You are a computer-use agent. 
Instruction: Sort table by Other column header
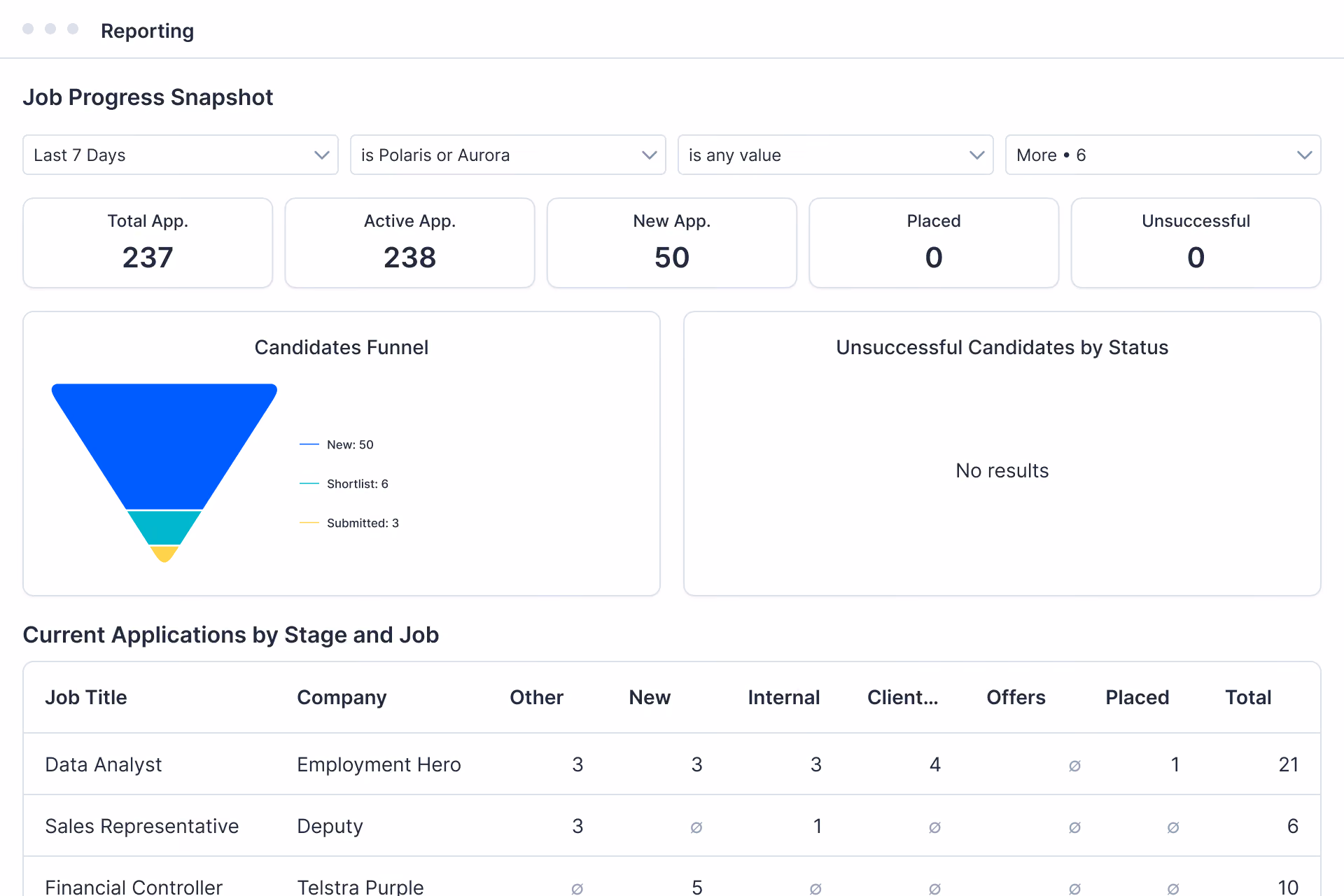pos(536,697)
